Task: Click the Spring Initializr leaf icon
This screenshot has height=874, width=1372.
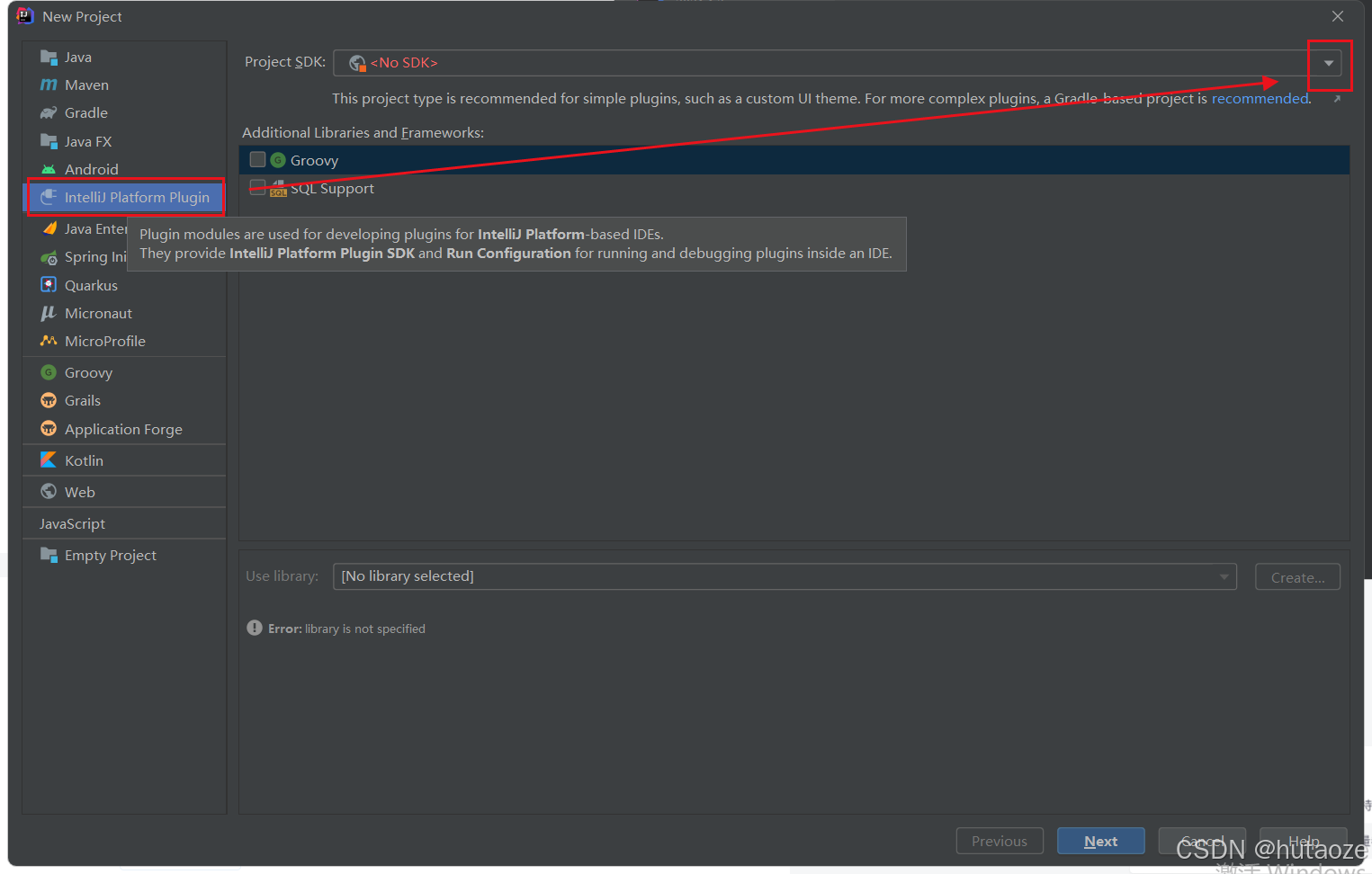Action: (49, 257)
